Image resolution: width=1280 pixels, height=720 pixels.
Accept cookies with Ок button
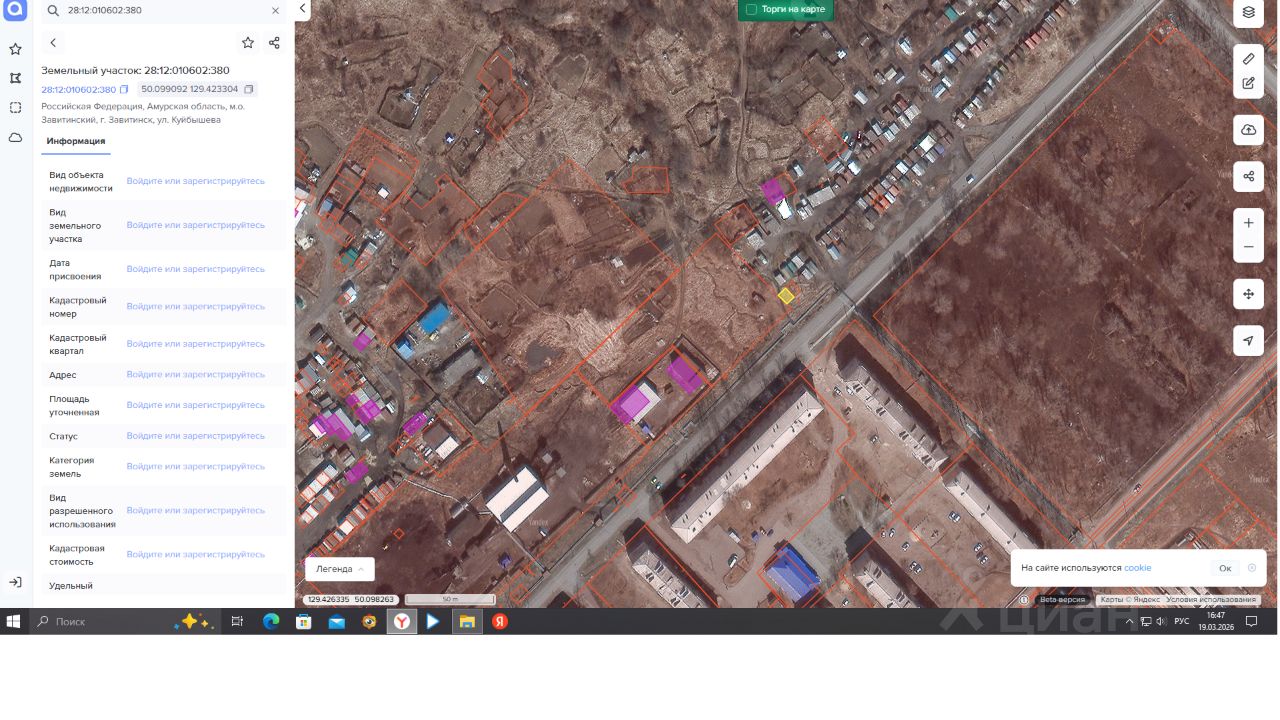coord(1225,568)
